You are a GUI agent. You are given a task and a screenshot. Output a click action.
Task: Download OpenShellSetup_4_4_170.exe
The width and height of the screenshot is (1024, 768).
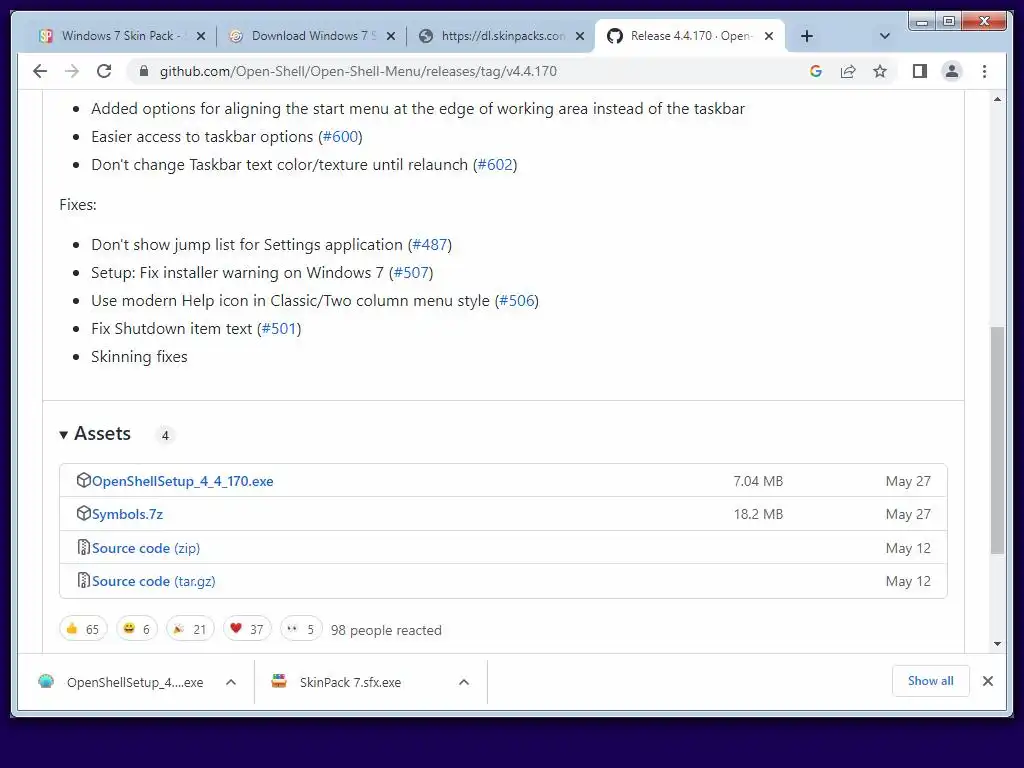(x=182, y=481)
